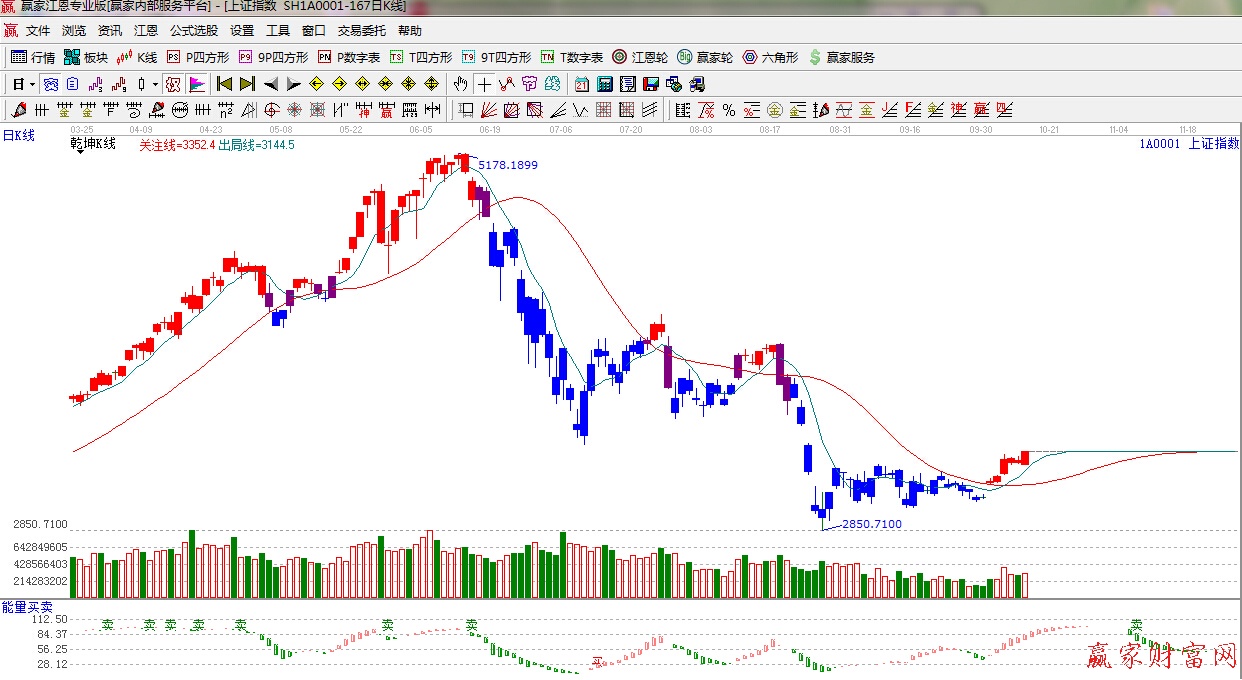Click the 赢家服务 dollar-sign button

click(841, 58)
